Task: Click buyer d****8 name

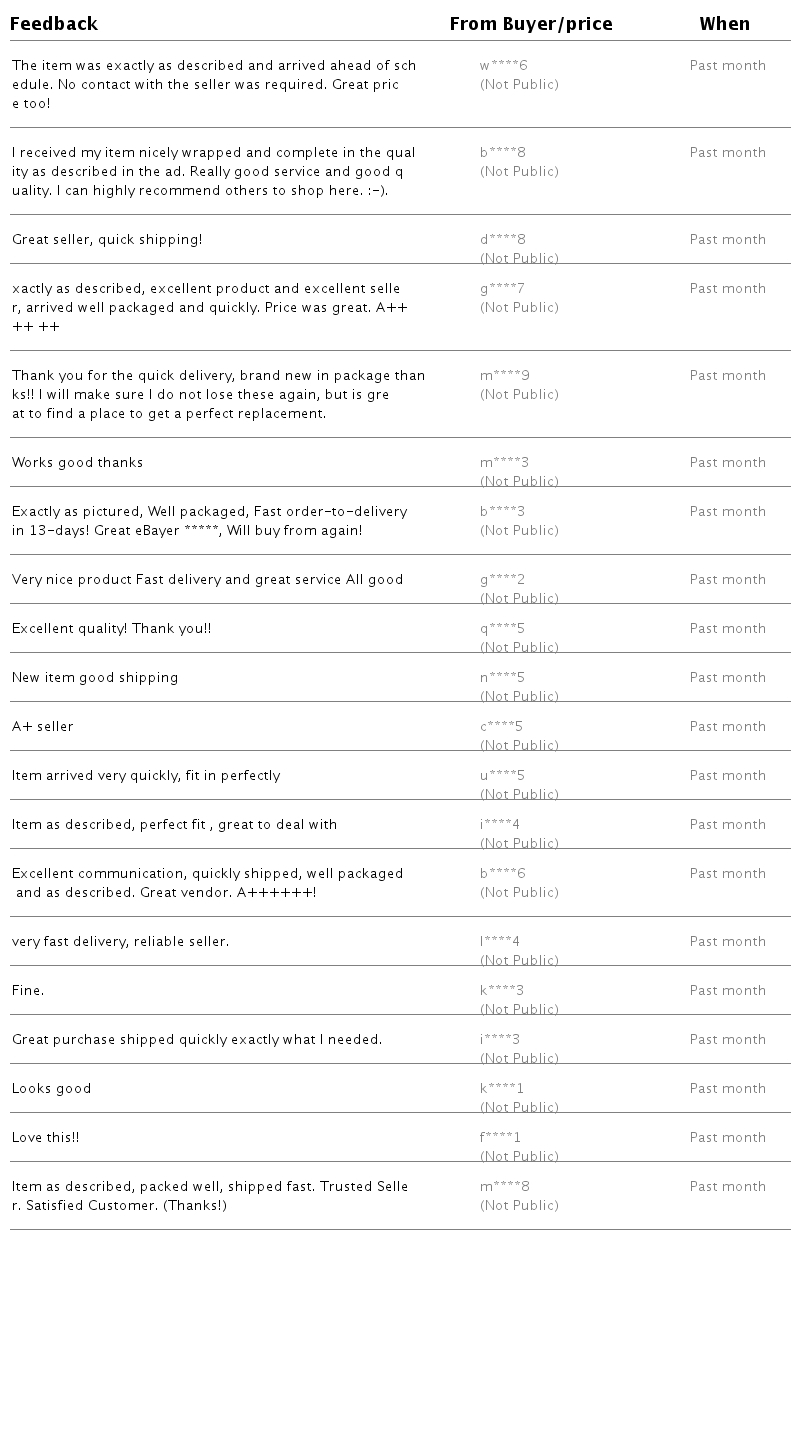Action: click(502, 240)
